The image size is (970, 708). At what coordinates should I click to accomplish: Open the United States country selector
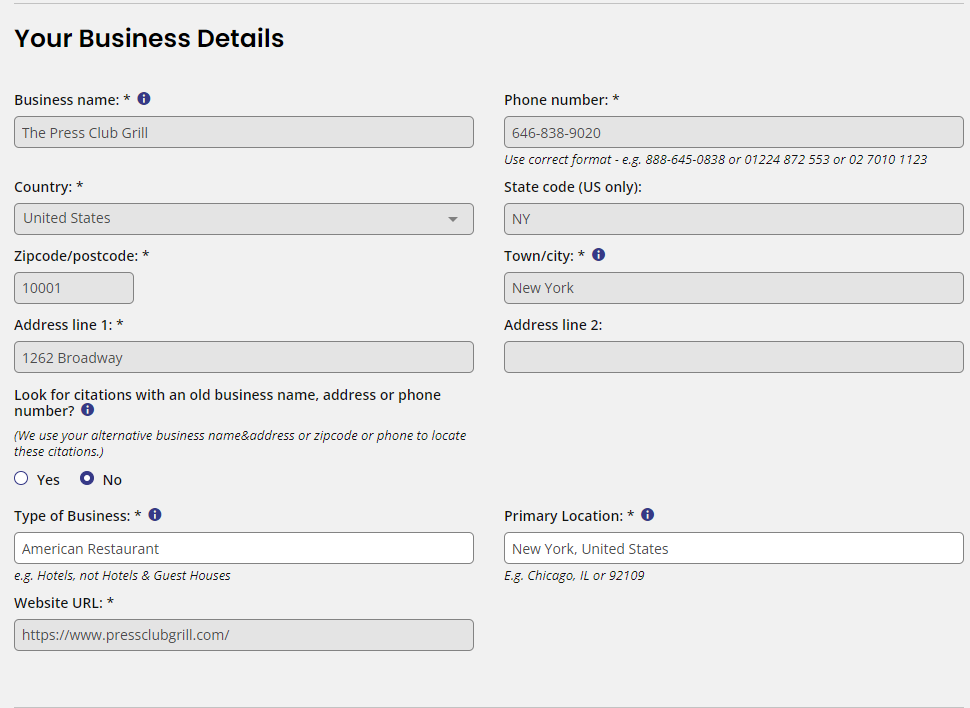[x=244, y=219]
